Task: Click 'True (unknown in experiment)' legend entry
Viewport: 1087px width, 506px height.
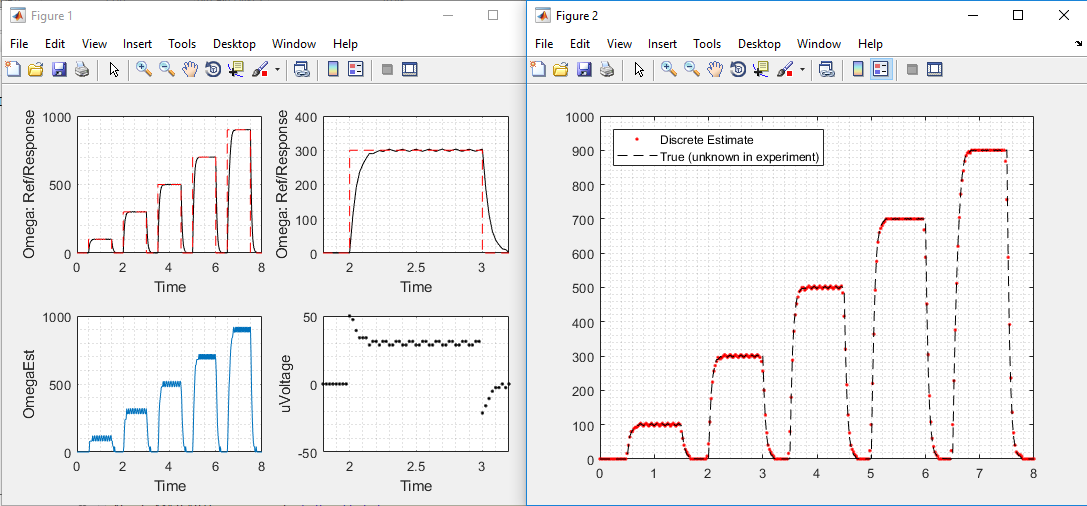Action: [x=740, y=157]
